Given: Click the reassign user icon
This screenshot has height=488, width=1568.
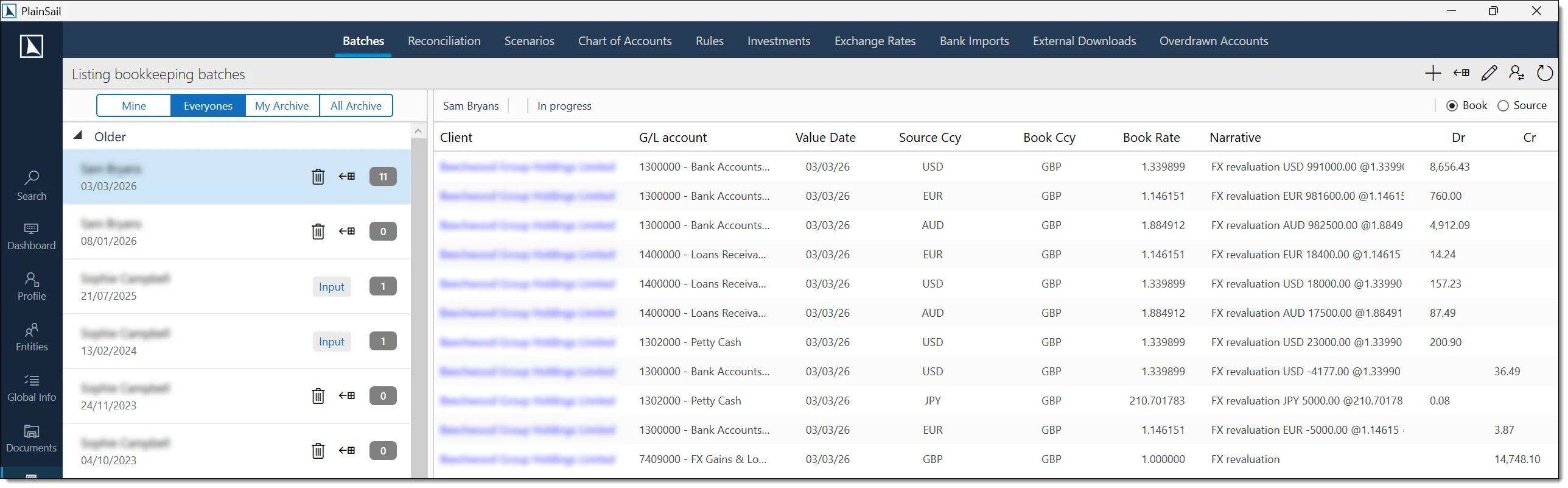Looking at the screenshot, I should tap(1517, 74).
